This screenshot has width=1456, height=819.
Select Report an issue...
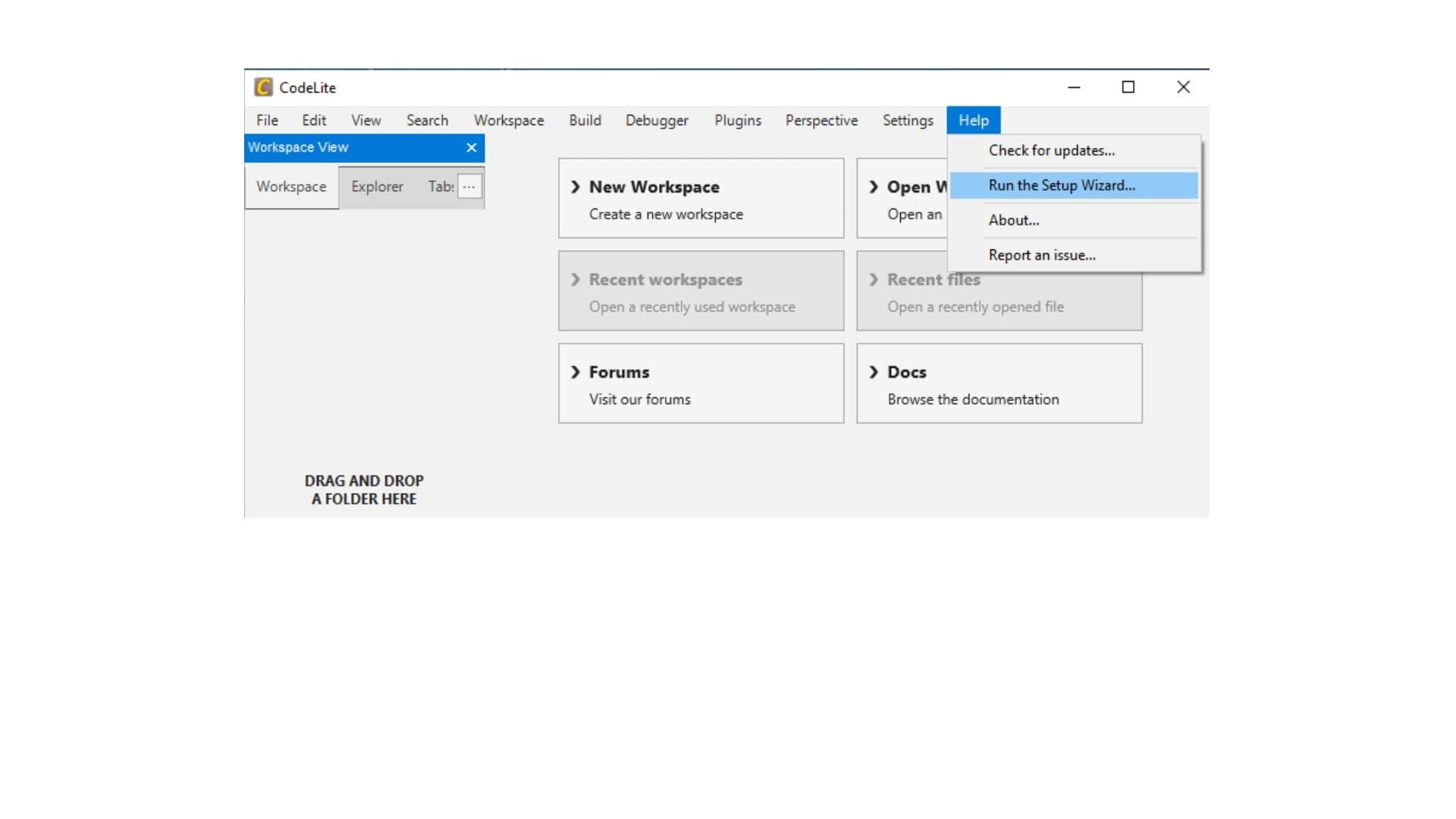(x=1074, y=256)
